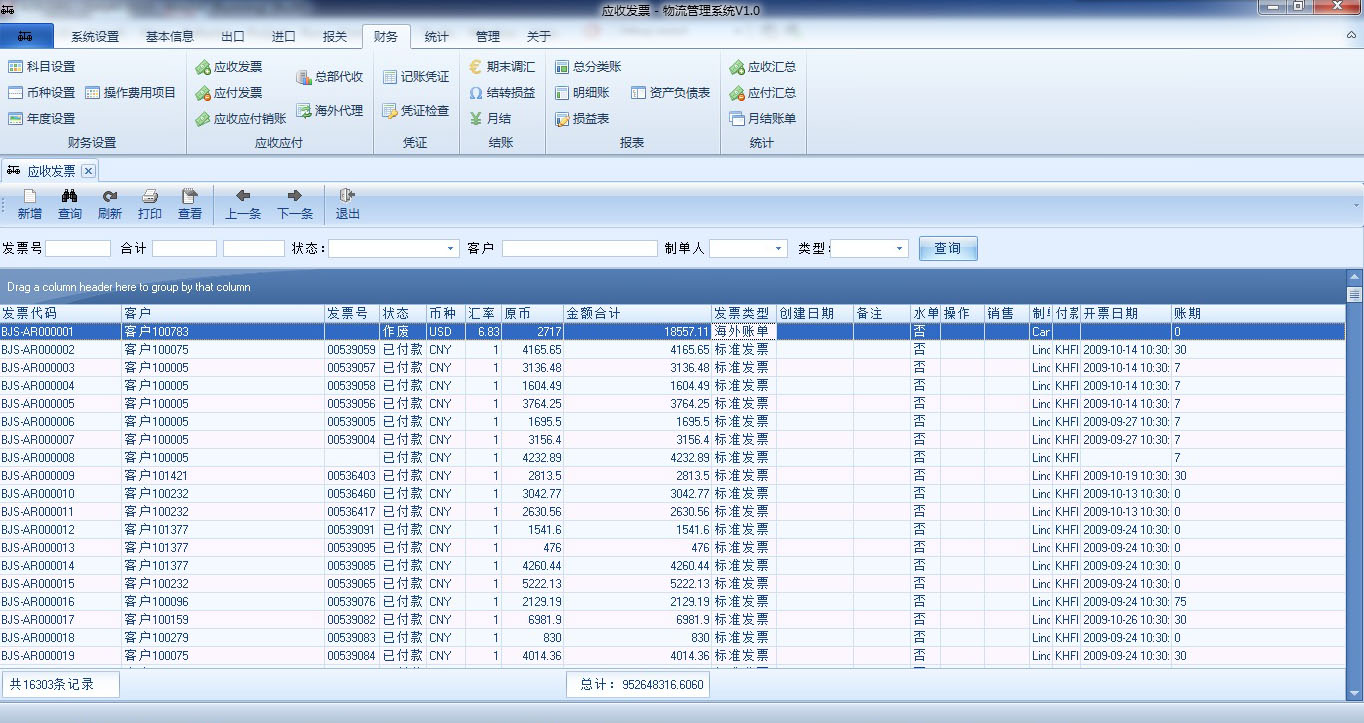Open 应收汇总 statistics
Viewport: 1364px width, 723px height.
(x=763, y=67)
